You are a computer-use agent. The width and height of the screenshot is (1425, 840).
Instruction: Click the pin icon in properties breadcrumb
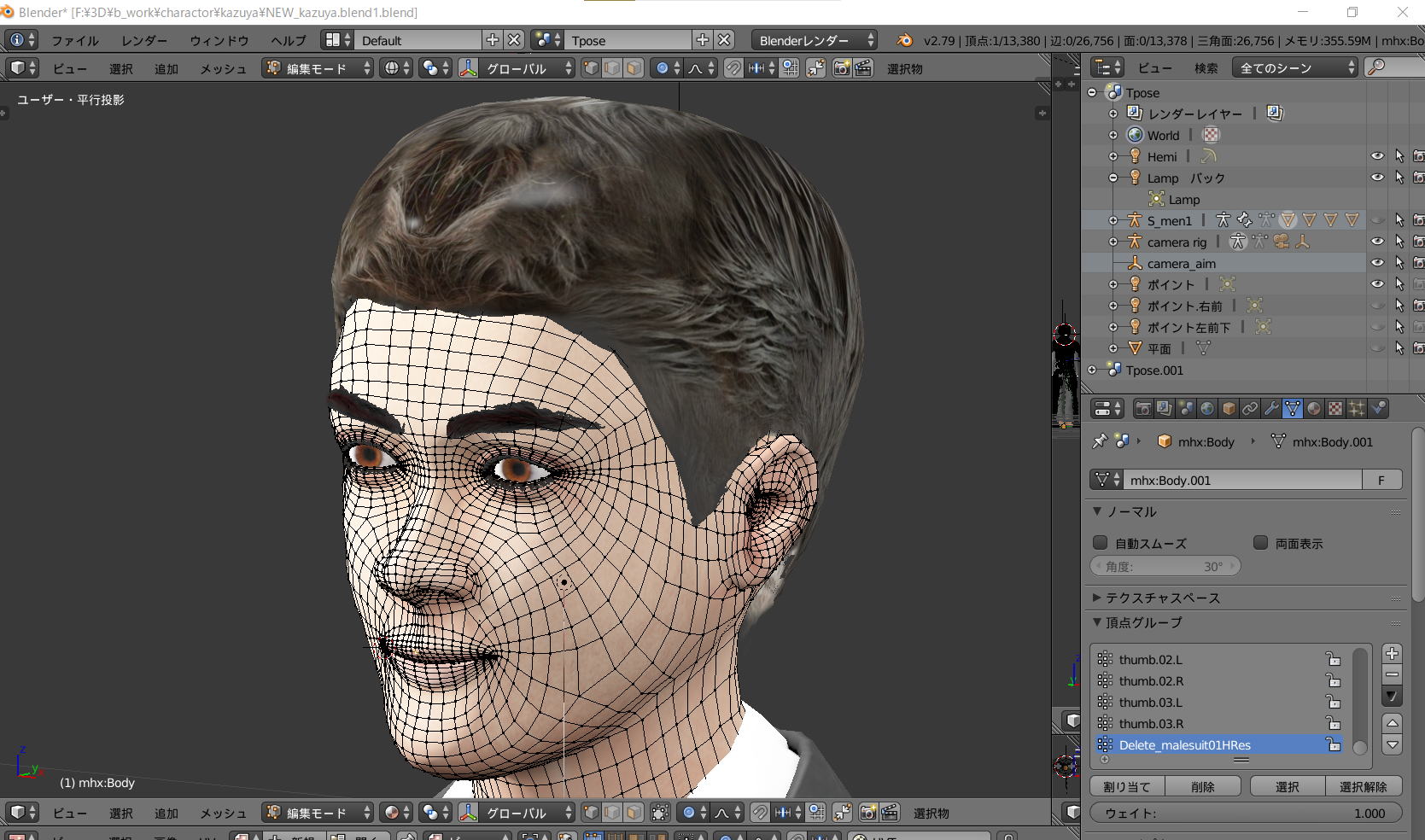[1100, 441]
